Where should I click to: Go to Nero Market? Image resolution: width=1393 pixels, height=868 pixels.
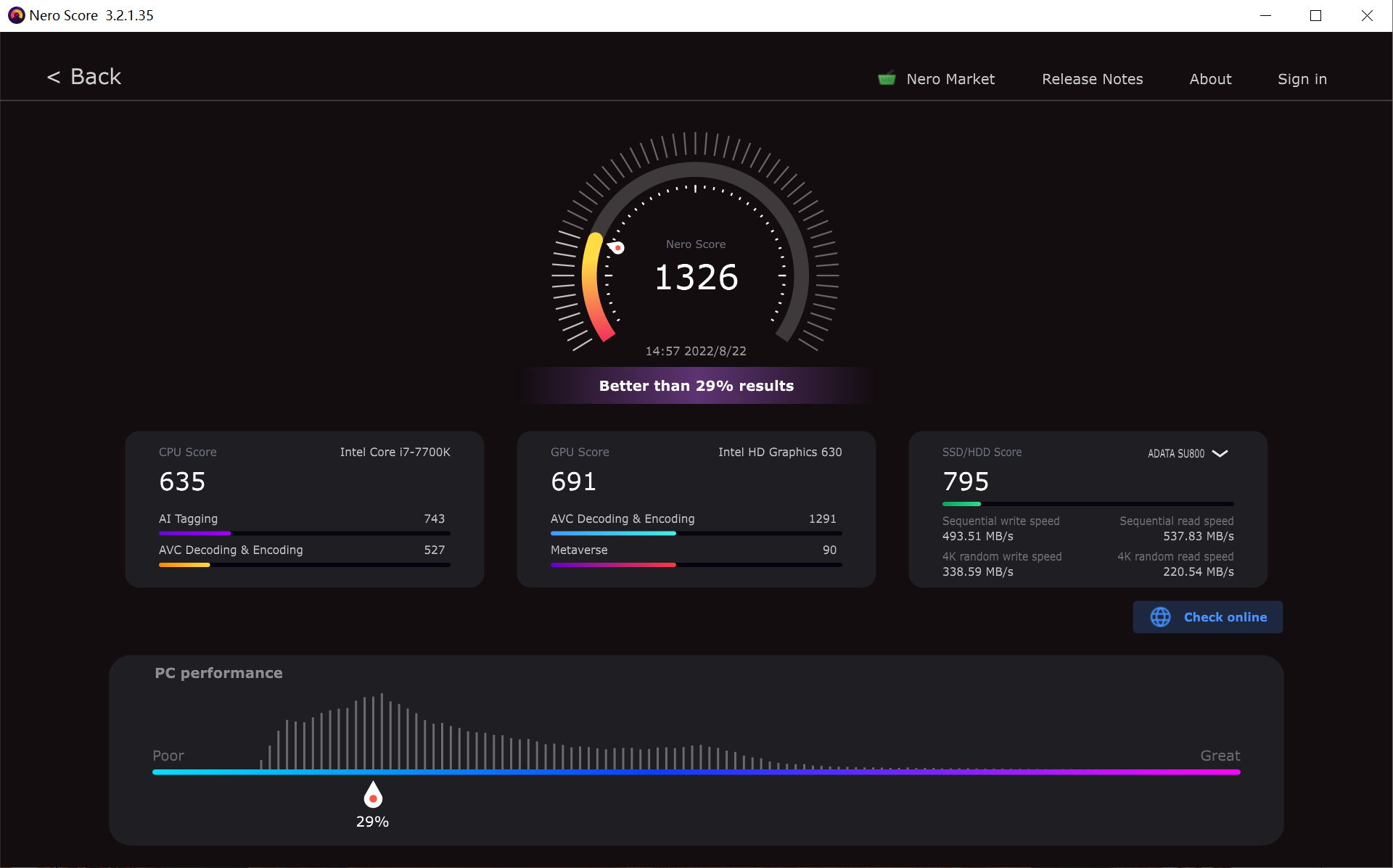coord(950,79)
